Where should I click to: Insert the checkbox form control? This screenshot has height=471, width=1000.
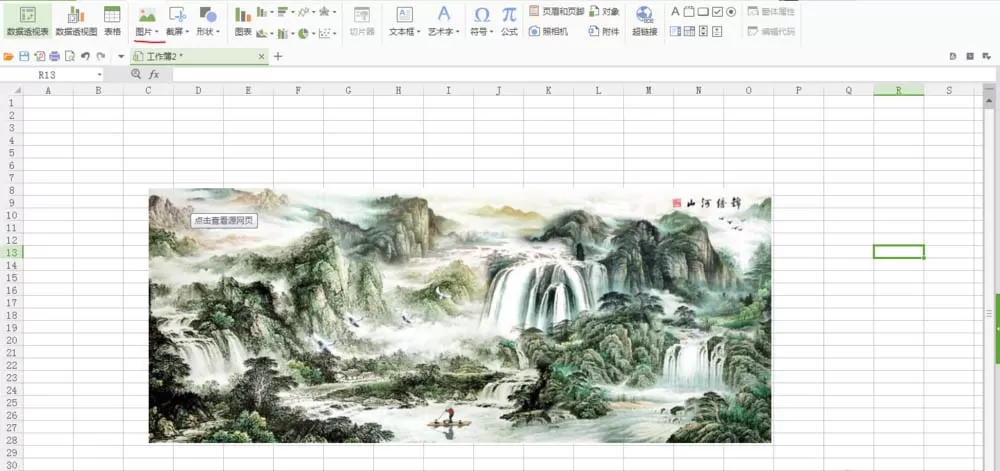point(717,11)
